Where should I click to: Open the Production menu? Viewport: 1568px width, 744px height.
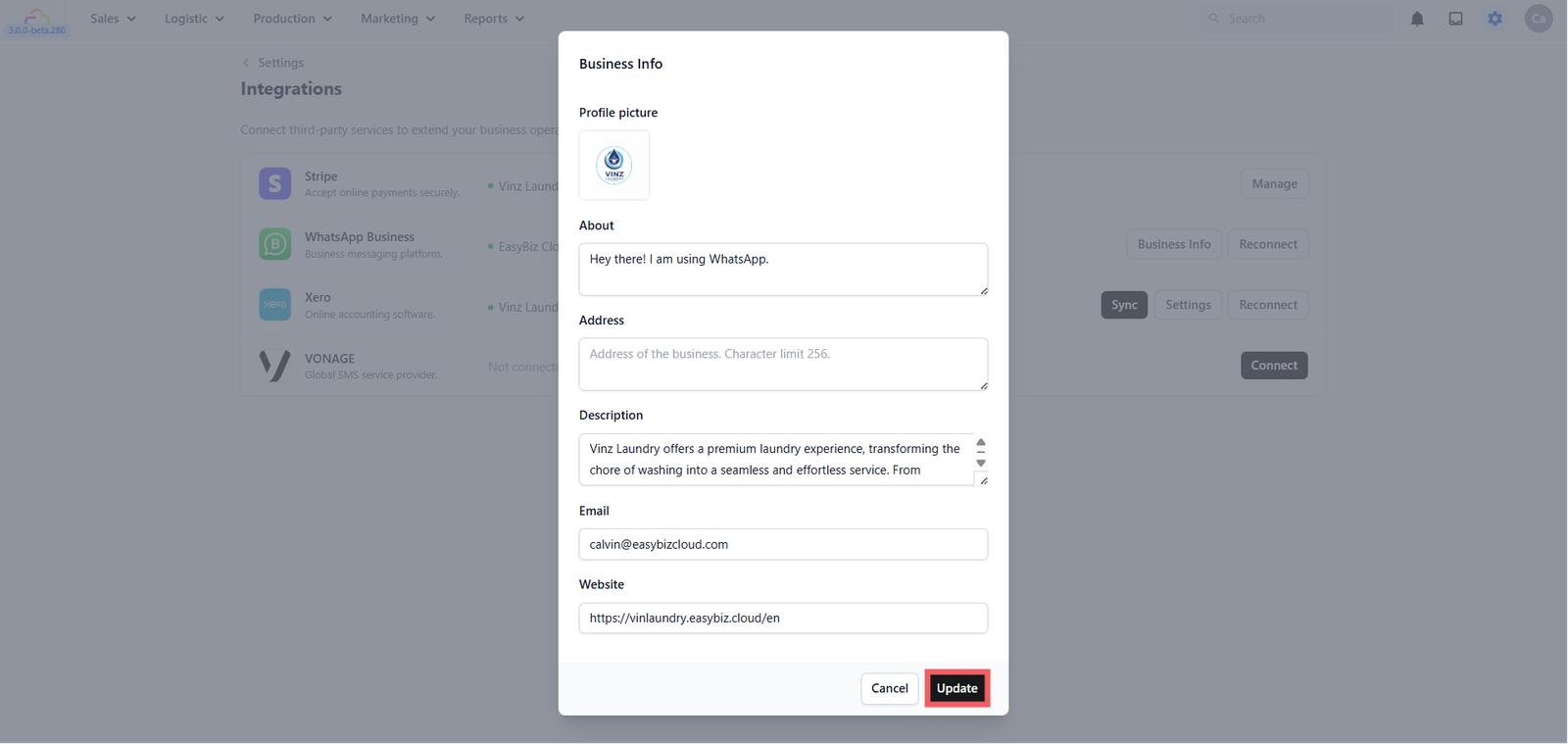[292, 19]
